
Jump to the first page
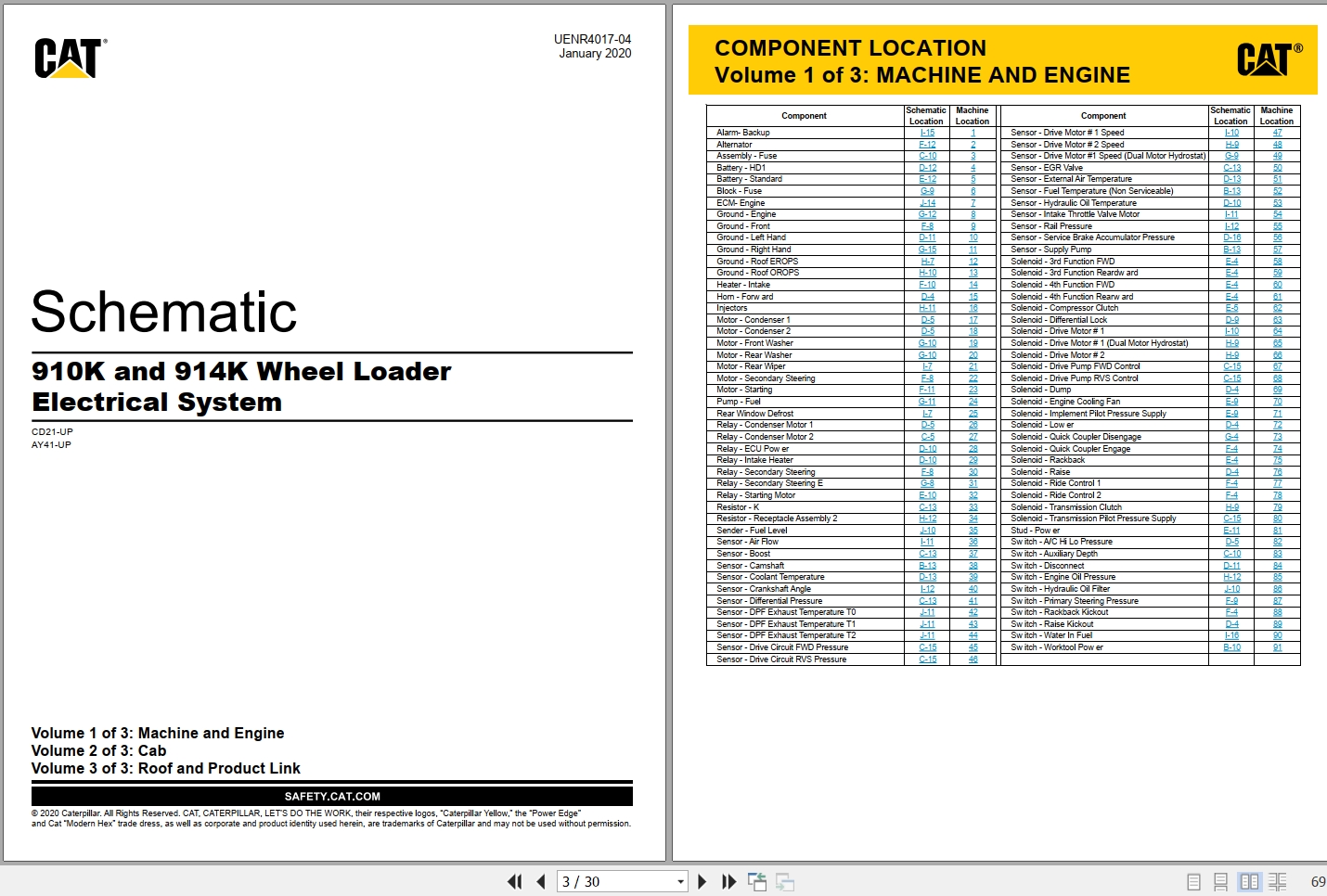pos(514,882)
